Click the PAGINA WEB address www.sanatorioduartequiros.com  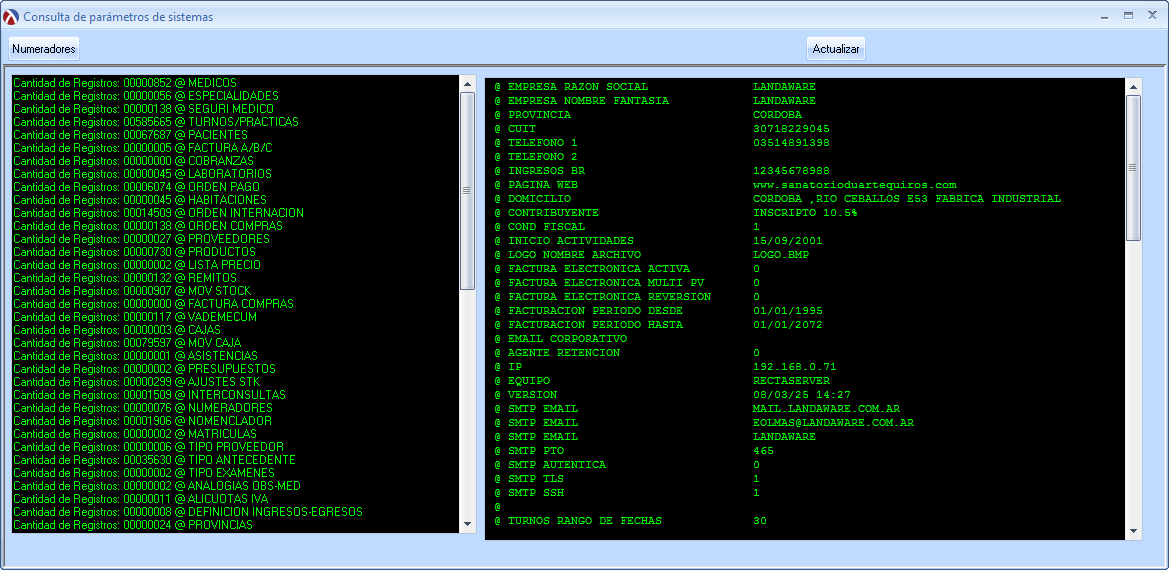(854, 185)
